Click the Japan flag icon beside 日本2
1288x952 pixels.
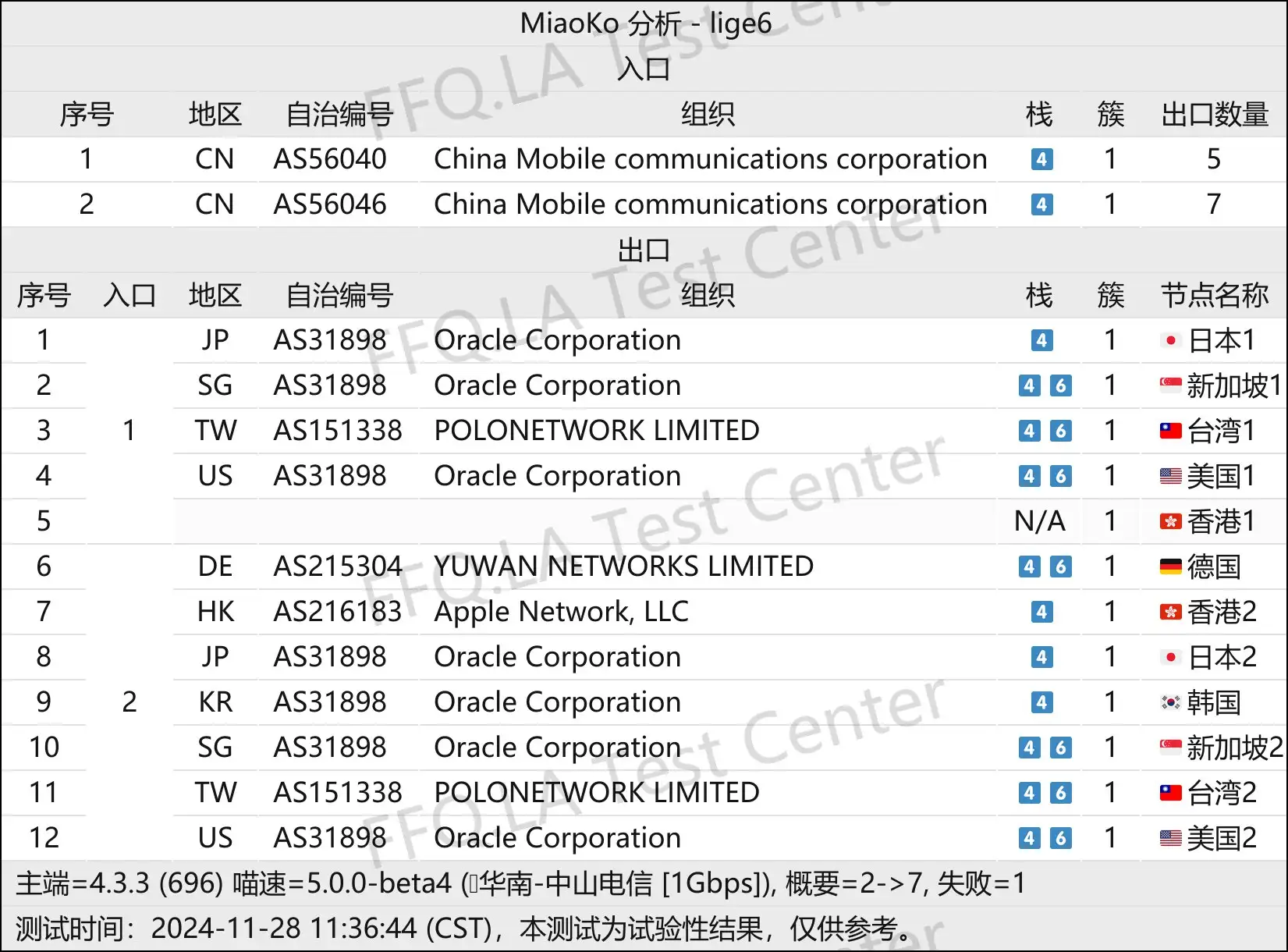[x=1170, y=657]
